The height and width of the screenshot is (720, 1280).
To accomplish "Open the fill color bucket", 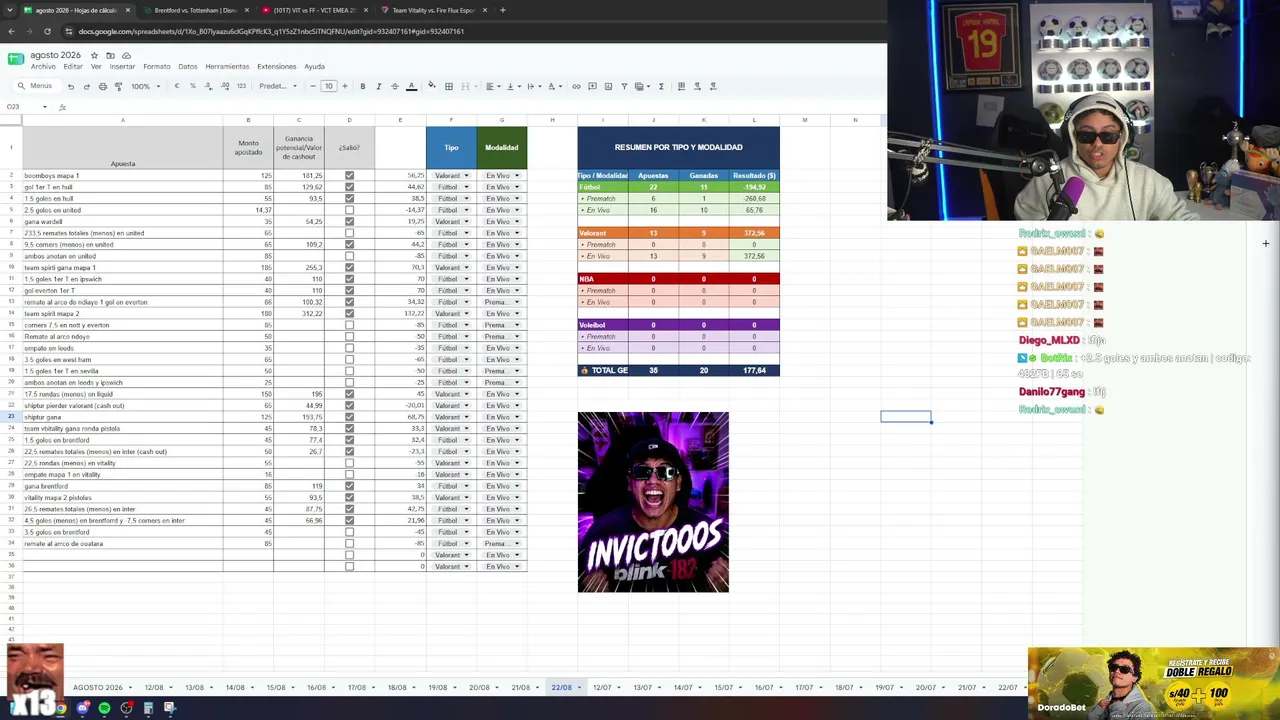I will pyautogui.click(x=432, y=86).
